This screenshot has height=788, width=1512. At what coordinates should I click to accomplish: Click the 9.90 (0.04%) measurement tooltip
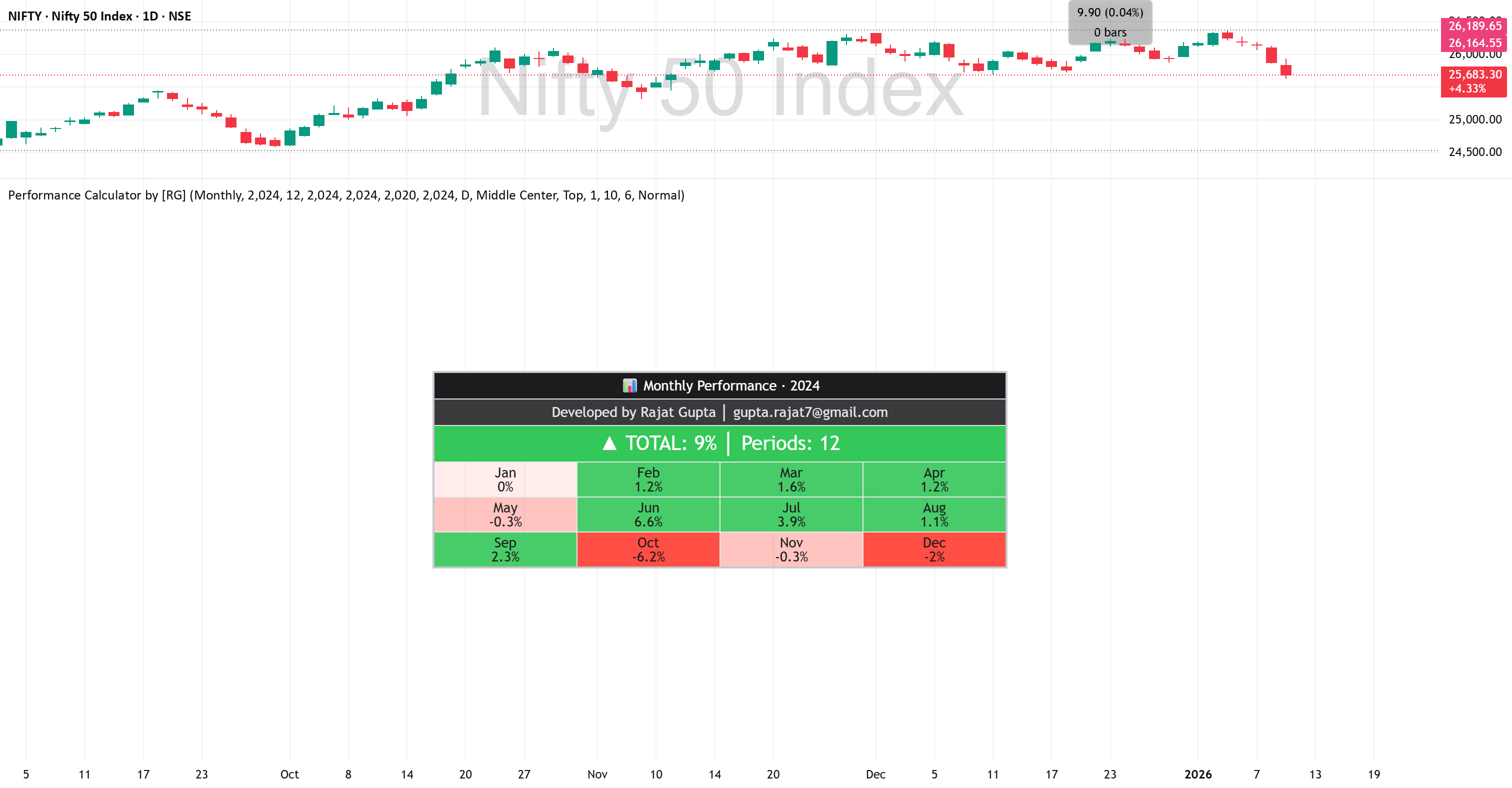pos(1110,22)
